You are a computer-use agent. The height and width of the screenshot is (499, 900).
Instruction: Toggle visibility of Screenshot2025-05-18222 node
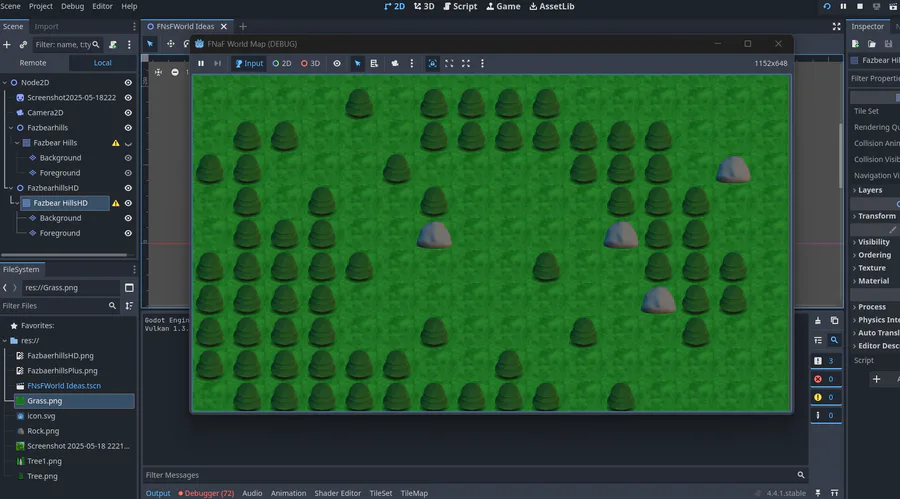point(128,98)
